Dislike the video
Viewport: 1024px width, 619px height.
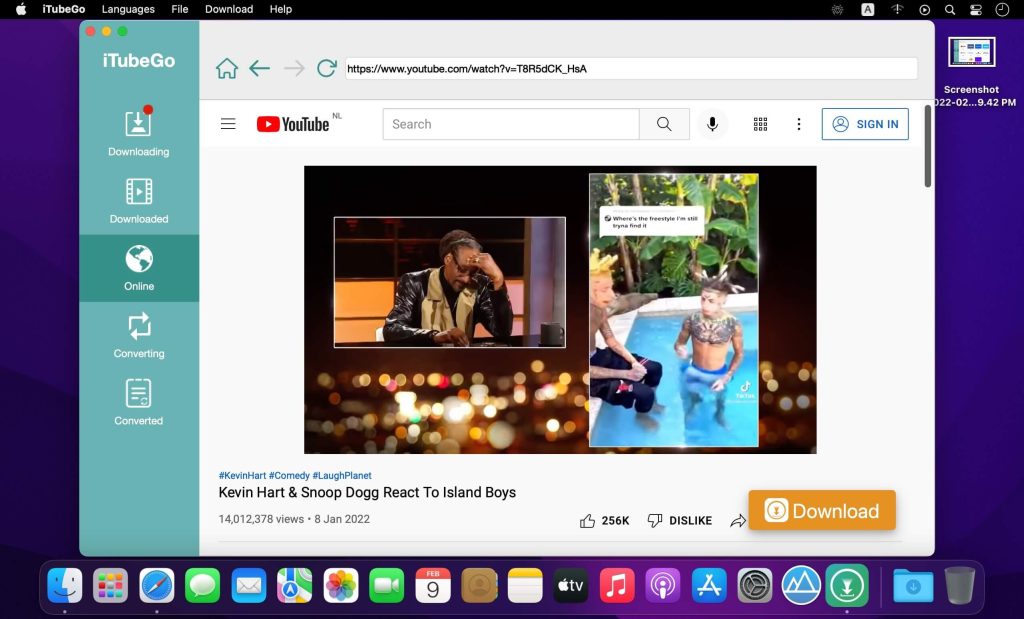pos(654,520)
